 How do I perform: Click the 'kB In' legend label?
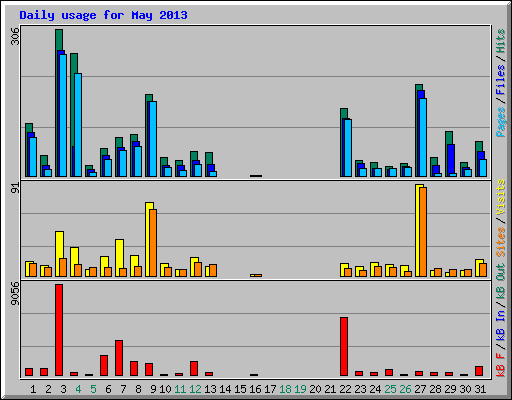pyautogui.click(x=500, y=326)
